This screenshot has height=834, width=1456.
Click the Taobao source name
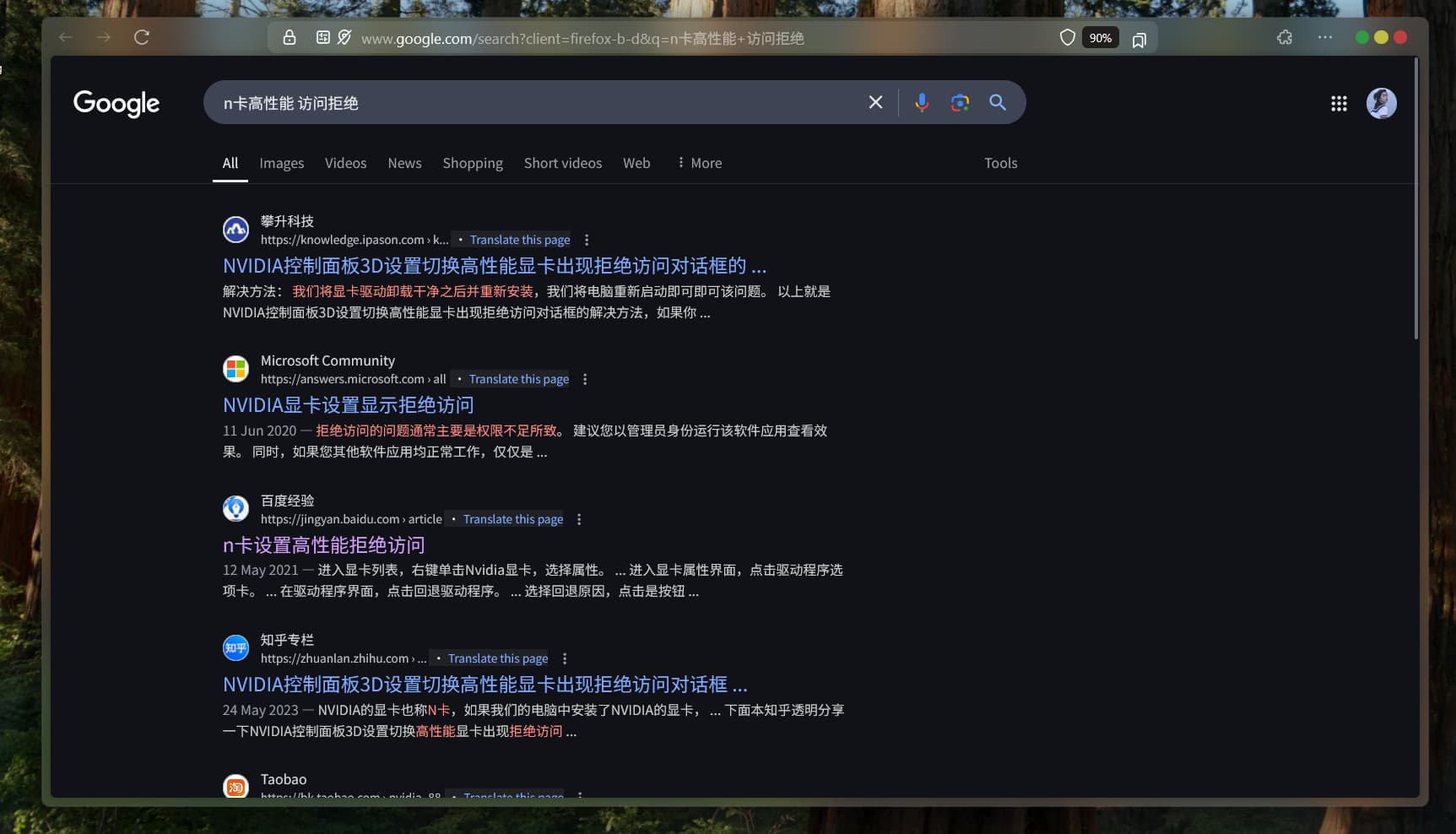(284, 779)
